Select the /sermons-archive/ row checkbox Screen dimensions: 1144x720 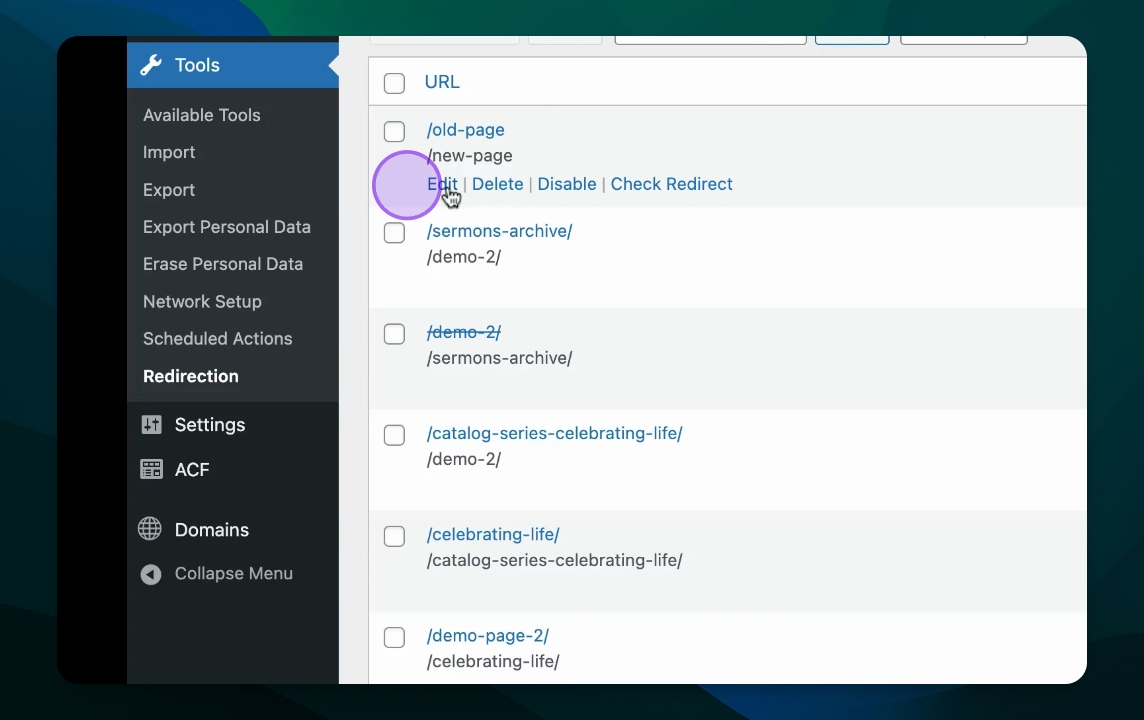pyautogui.click(x=395, y=233)
